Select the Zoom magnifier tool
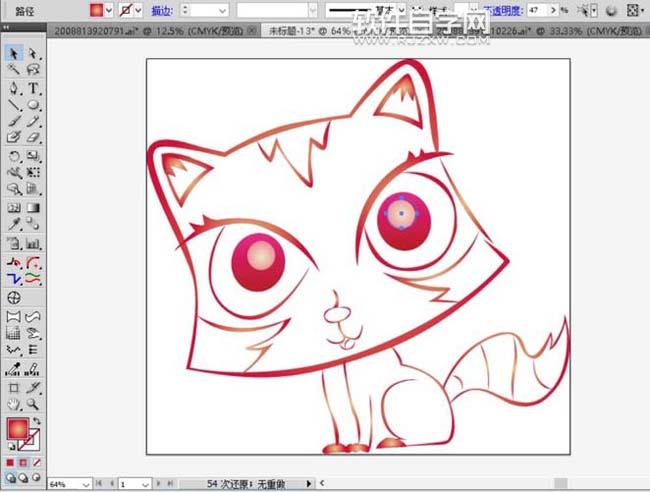Screen dimensions: 650x492 pos(33,404)
